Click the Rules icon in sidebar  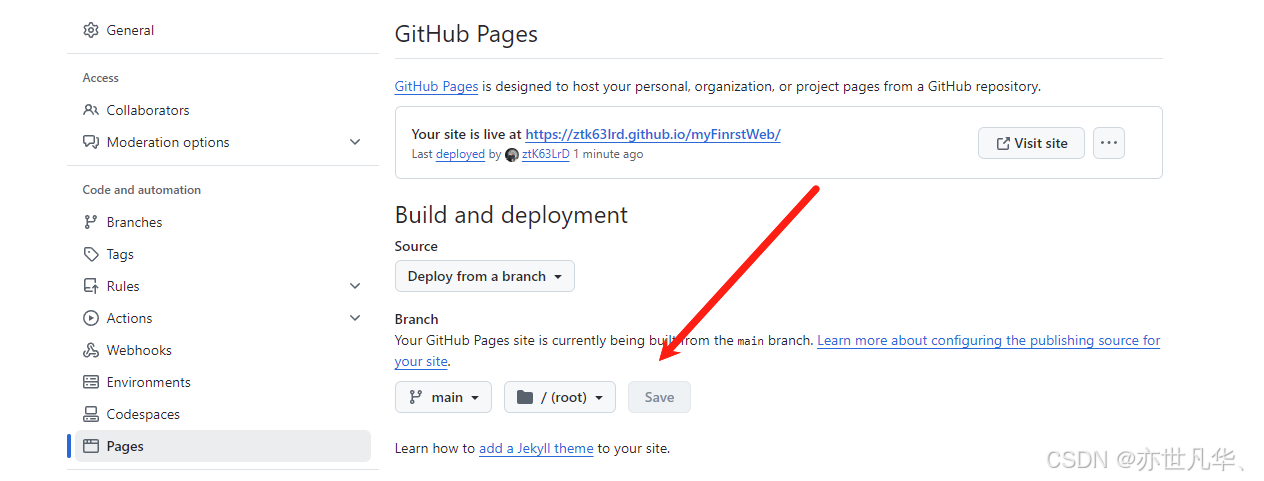[91, 286]
